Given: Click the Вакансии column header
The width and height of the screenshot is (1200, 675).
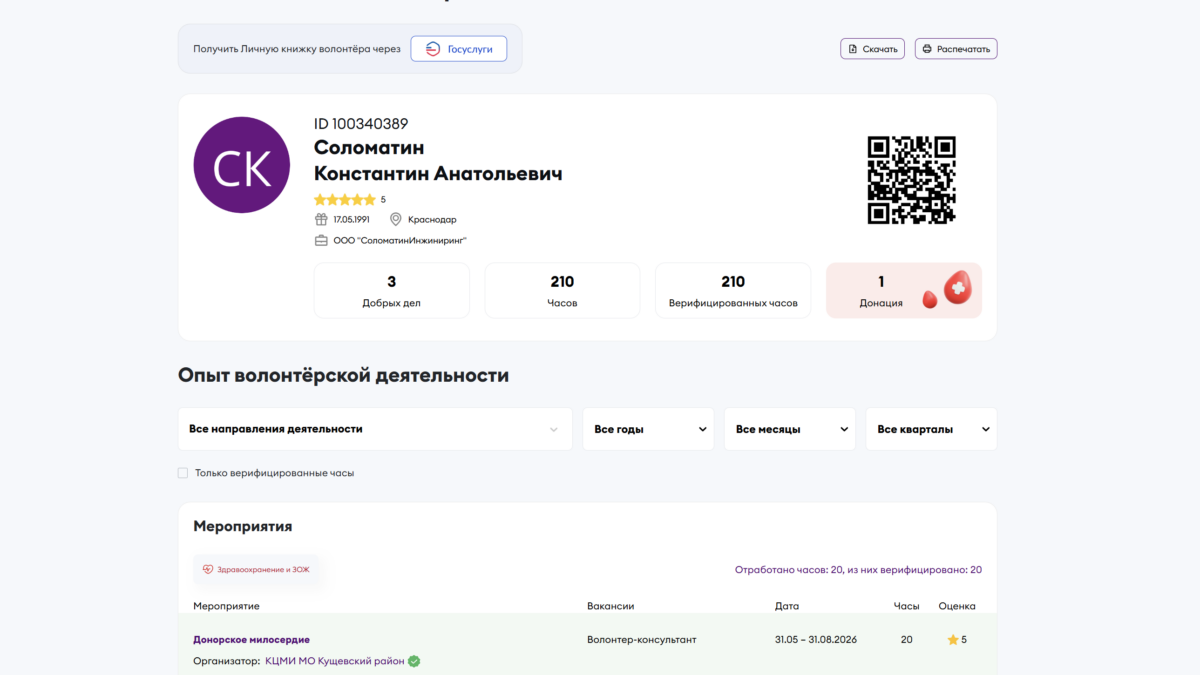Looking at the screenshot, I should coord(611,606).
